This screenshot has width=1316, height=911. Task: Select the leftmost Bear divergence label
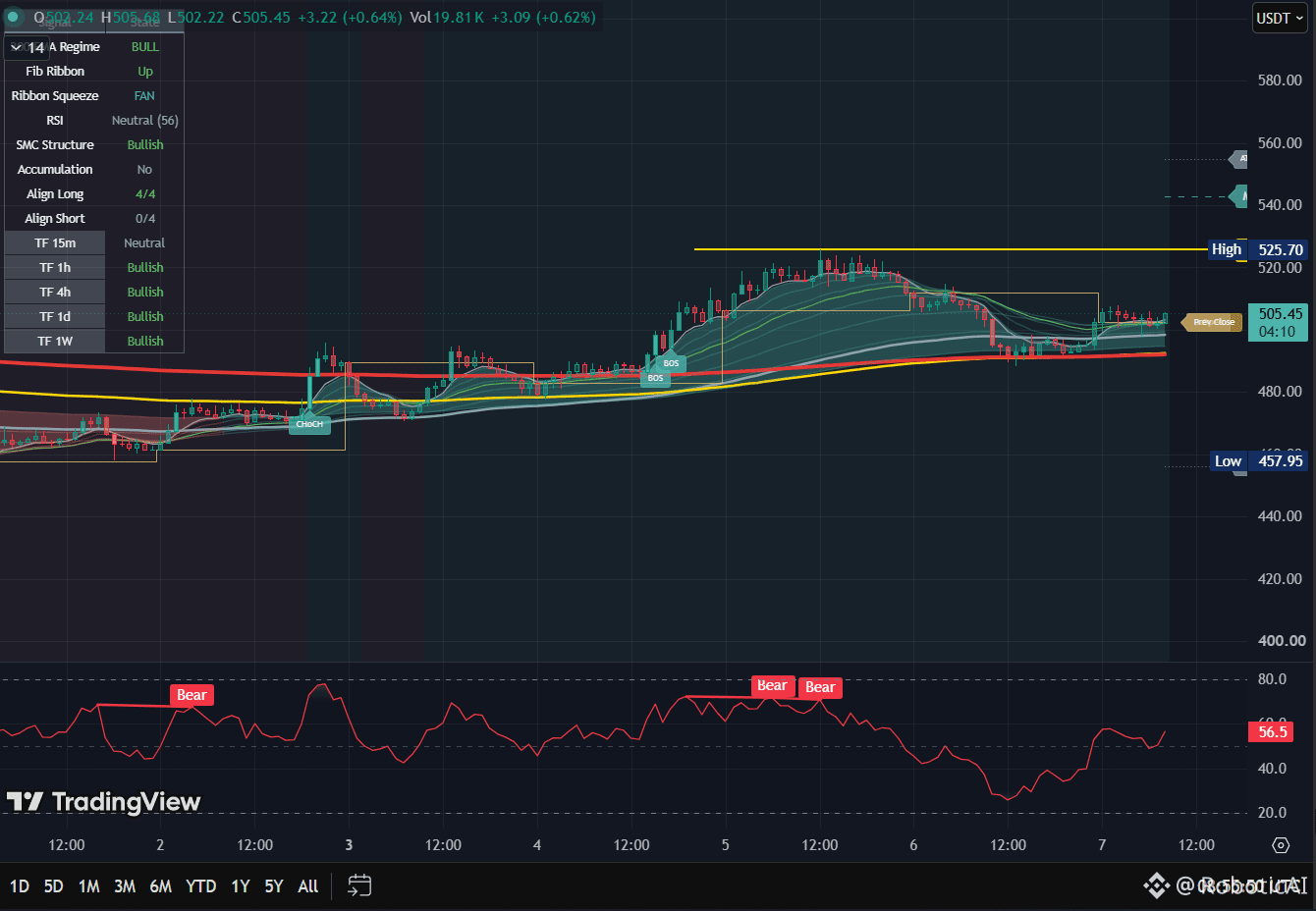pos(192,696)
